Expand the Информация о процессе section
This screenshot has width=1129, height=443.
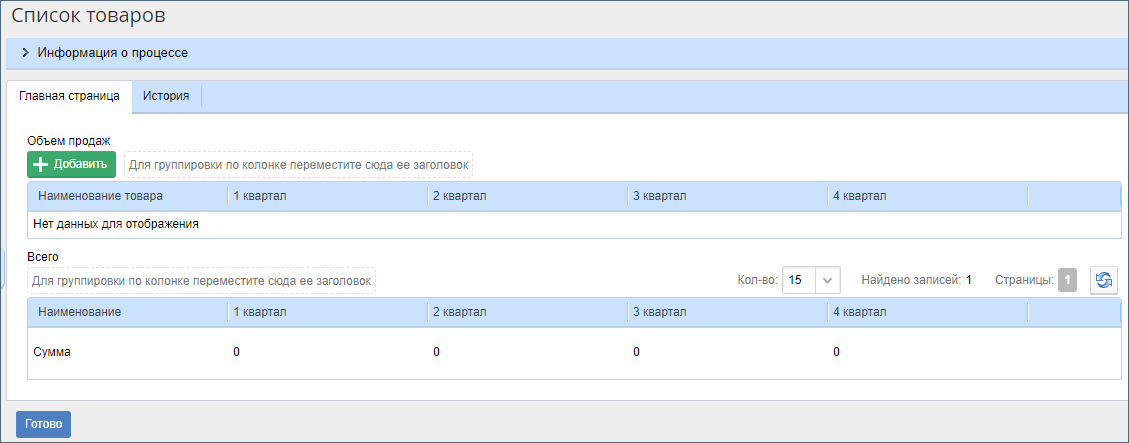[25, 53]
